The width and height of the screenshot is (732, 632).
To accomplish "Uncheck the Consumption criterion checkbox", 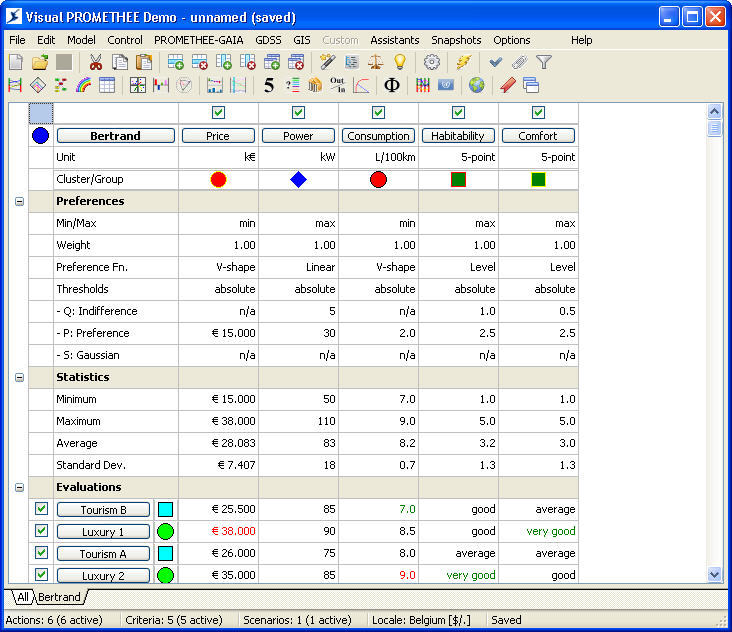I will [x=378, y=112].
